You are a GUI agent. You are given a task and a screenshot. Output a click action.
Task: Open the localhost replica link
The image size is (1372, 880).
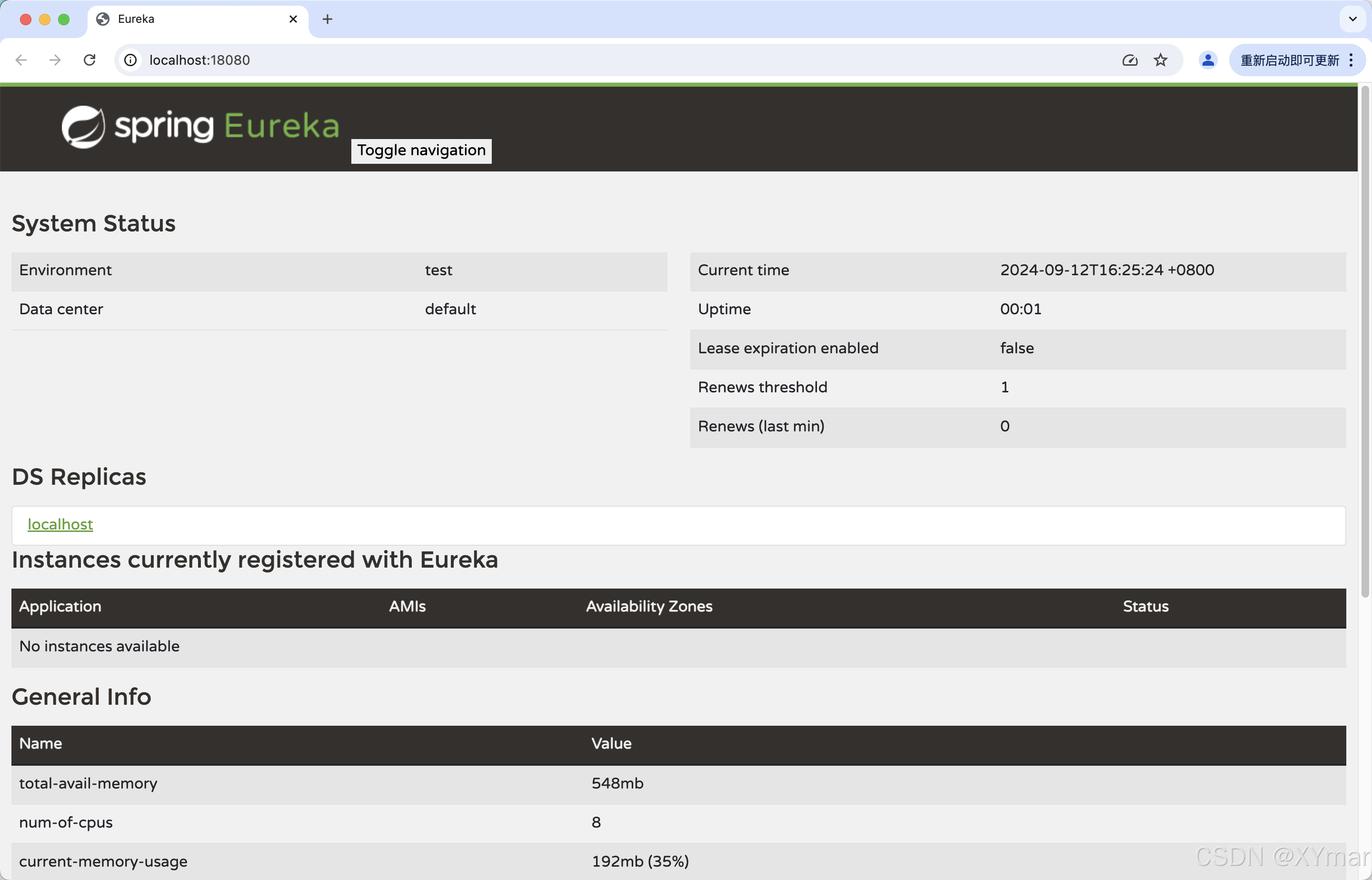pyautogui.click(x=60, y=525)
